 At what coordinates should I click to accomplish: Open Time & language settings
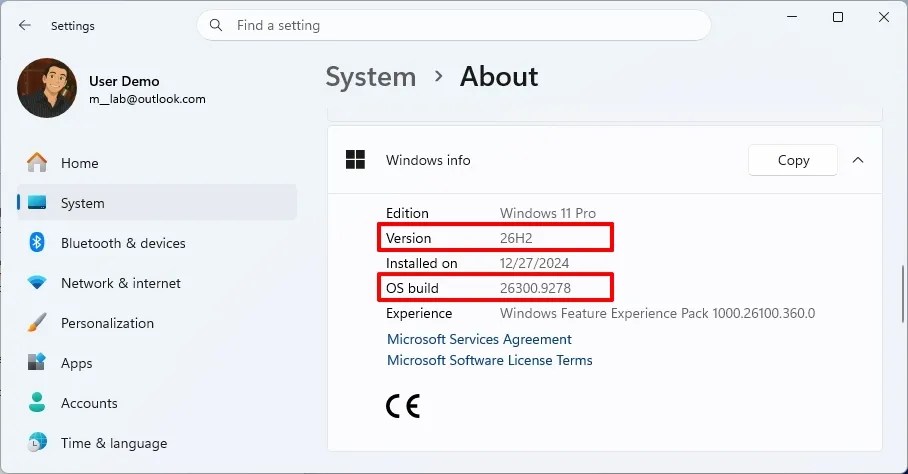157,443
